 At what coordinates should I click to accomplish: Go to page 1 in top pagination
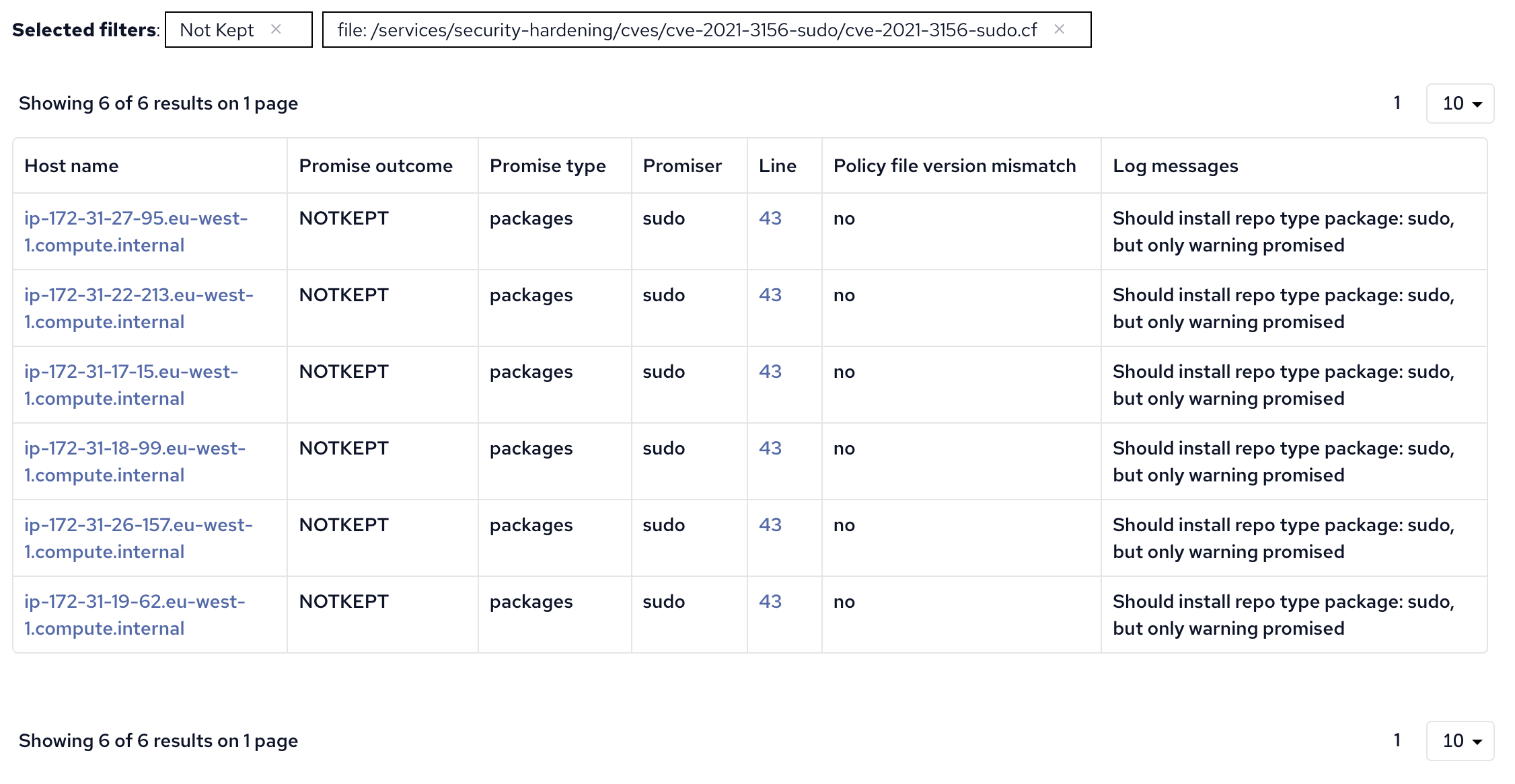[x=1397, y=103]
